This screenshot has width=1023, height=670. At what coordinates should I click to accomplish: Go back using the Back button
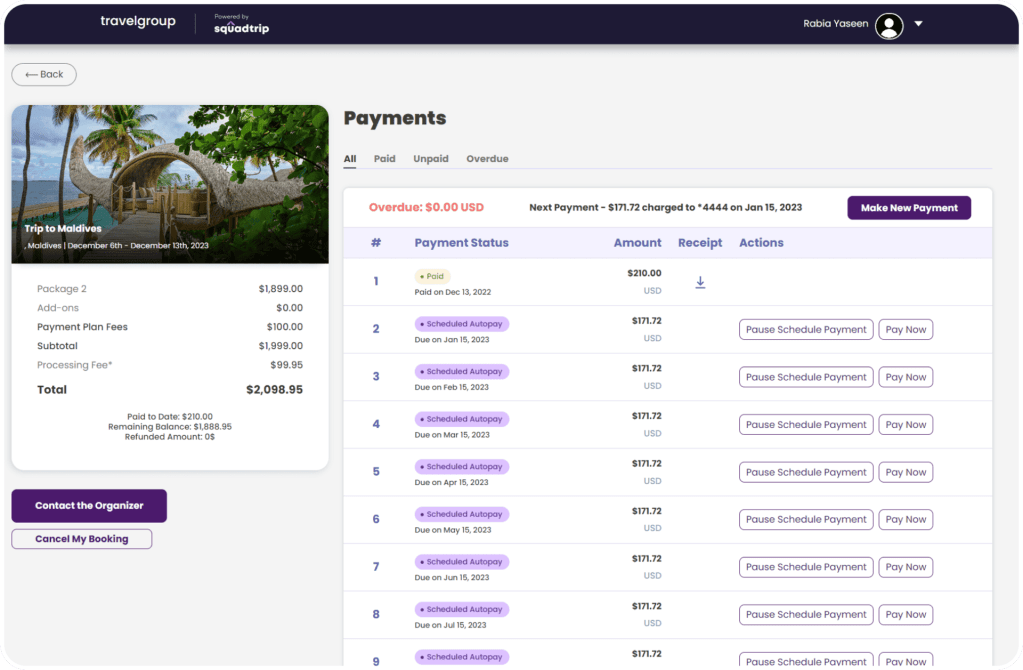pyautogui.click(x=44, y=74)
